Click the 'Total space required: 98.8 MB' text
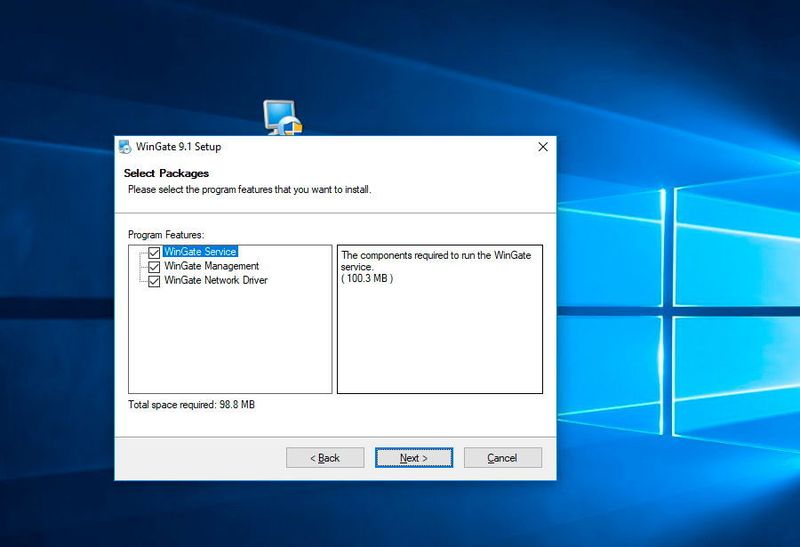Viewport: 800px width, 547px height. [x=191, y=405]
